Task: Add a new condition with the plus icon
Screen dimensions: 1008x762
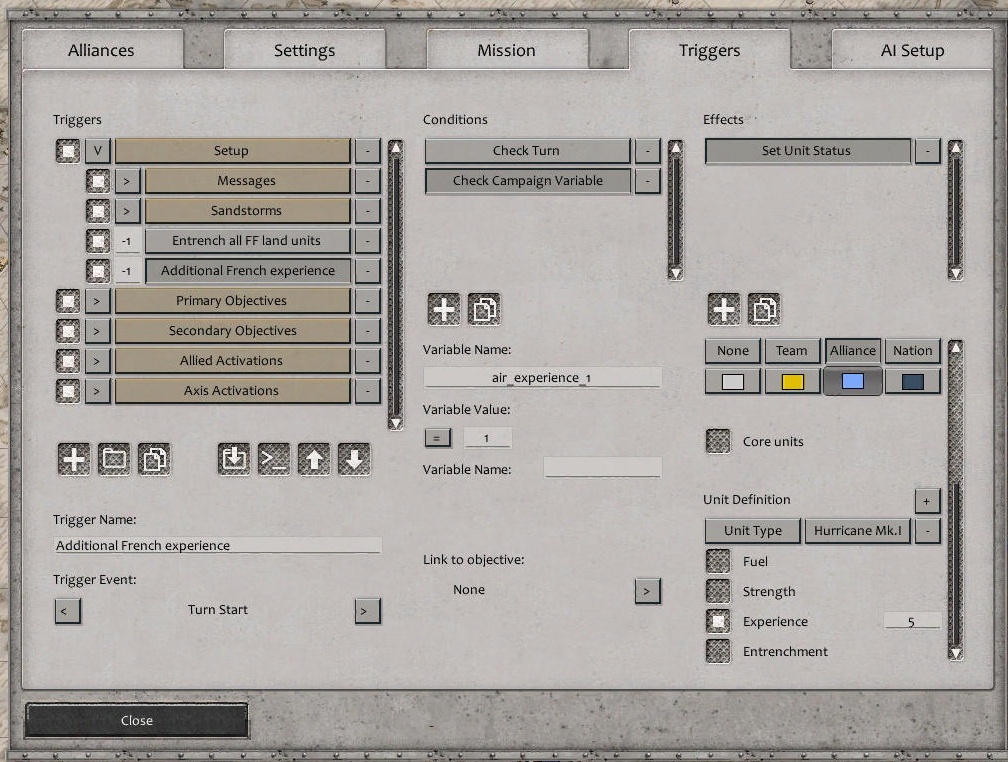Action: 444,310
